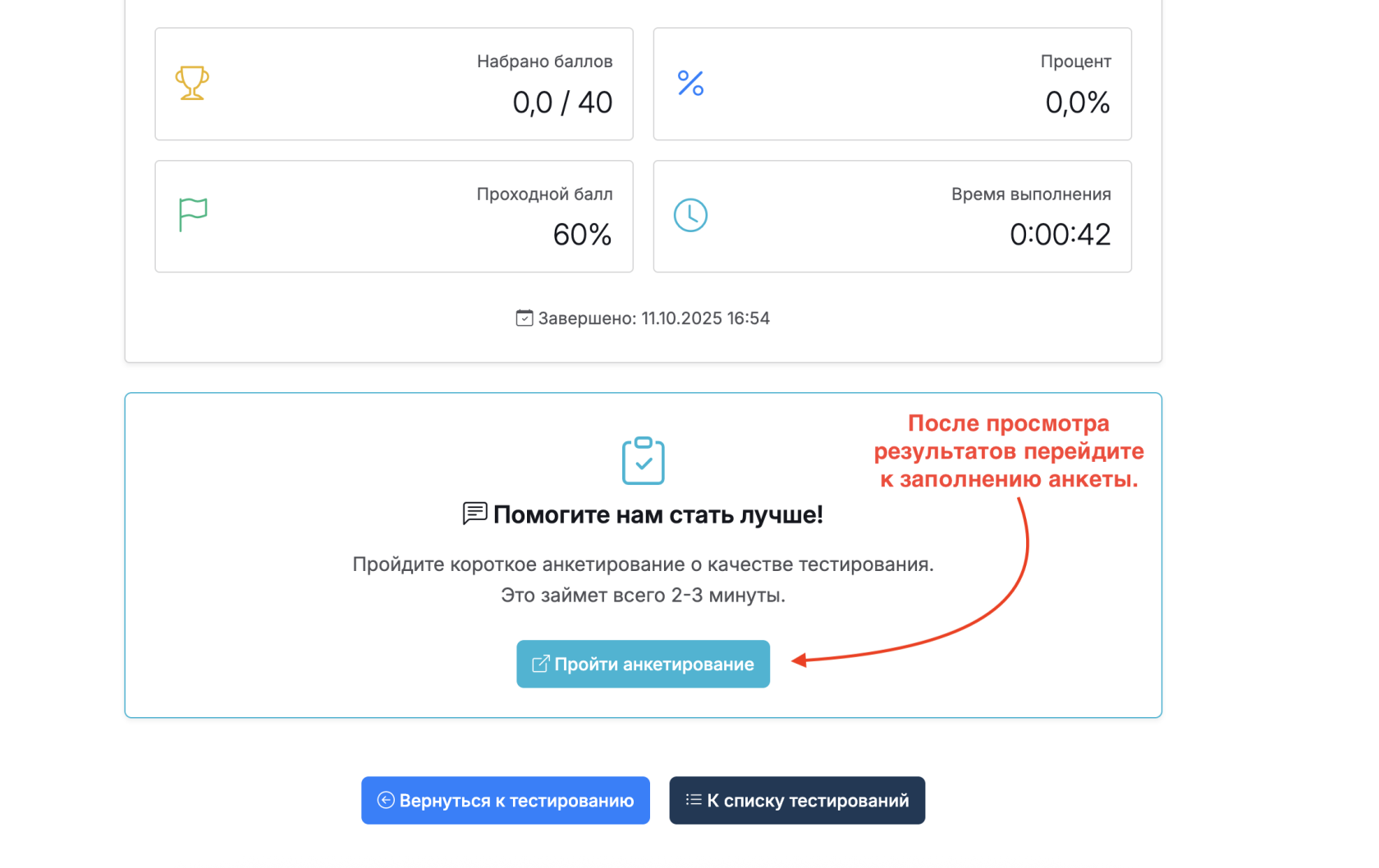The height and width of the screenshot is (868, 1379).
Task: Click the list icon in К списку тестирований
Action: [694, 799]
